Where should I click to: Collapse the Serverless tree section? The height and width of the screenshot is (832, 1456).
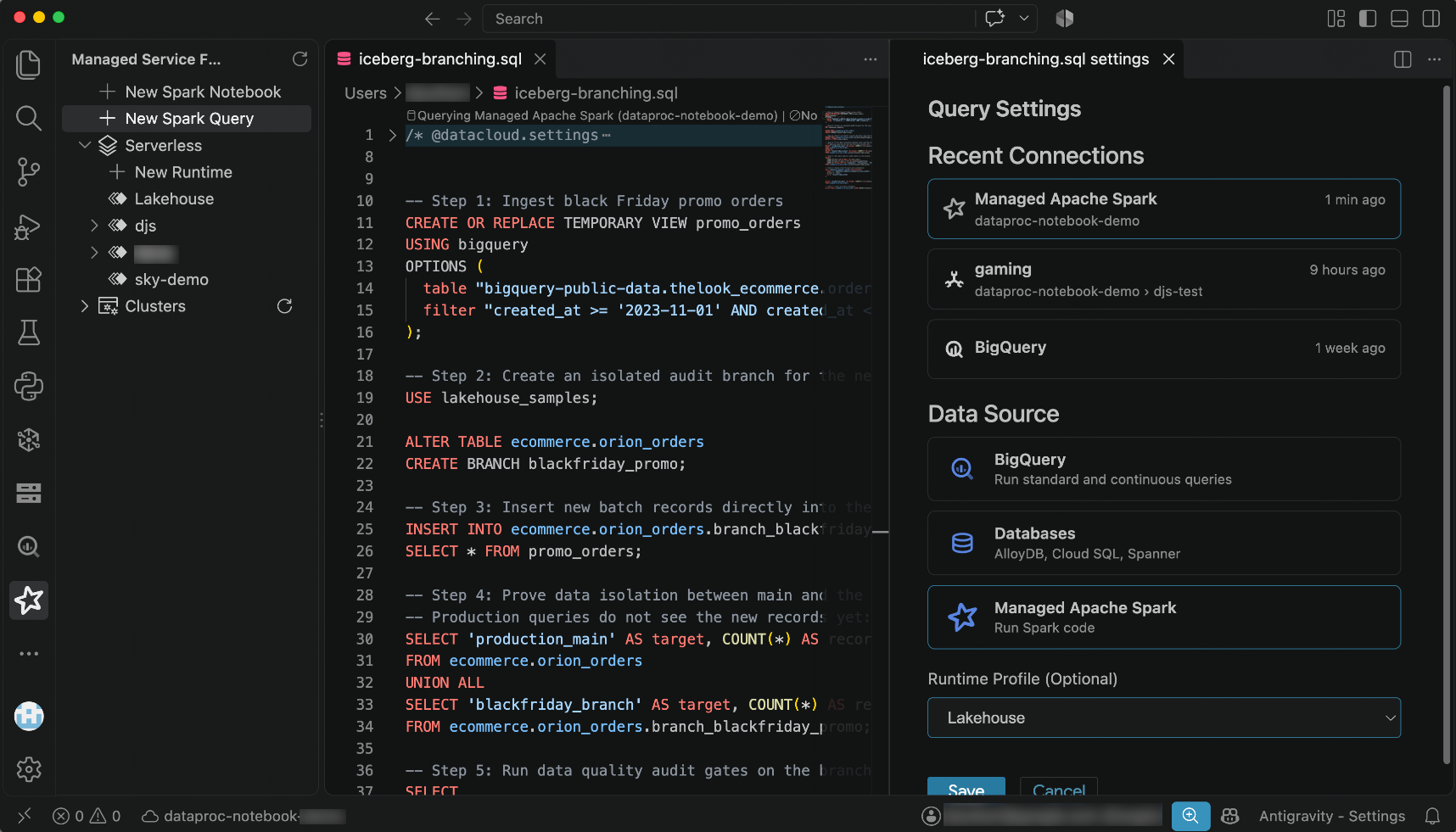click(84, 145)
